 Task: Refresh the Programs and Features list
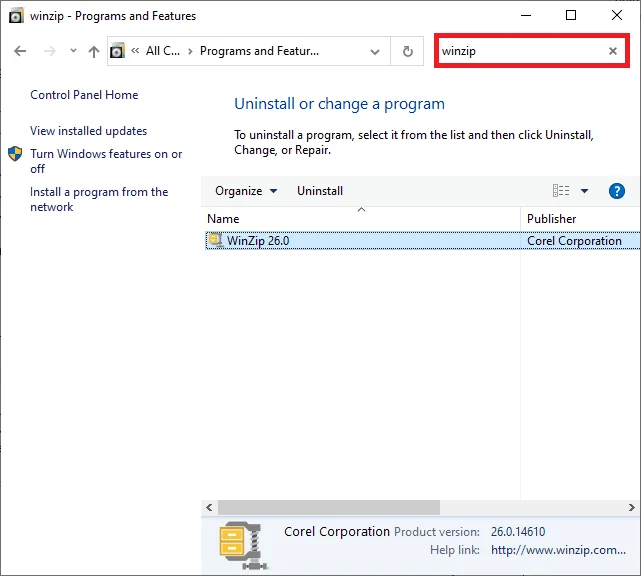coord(407,52)
